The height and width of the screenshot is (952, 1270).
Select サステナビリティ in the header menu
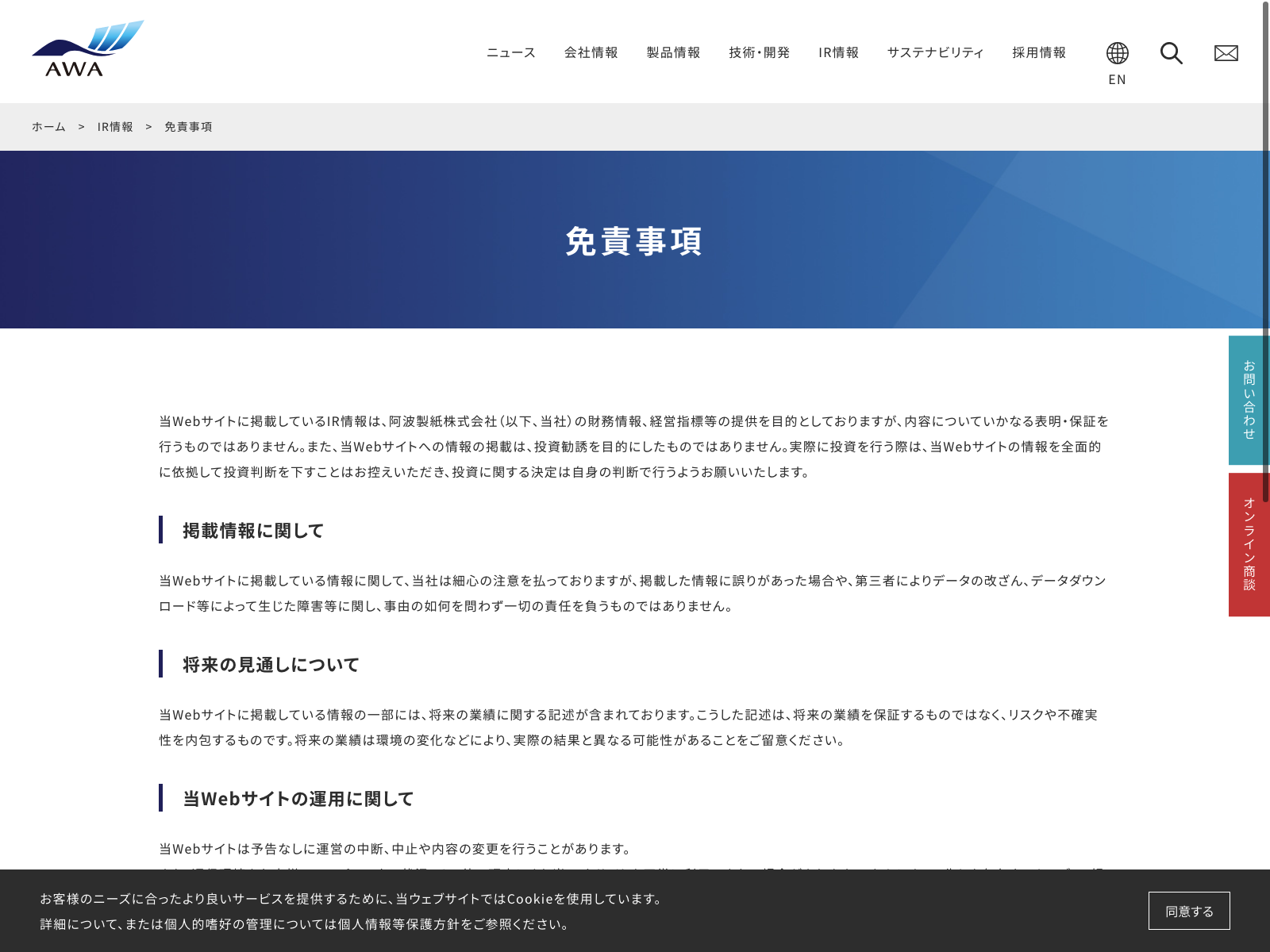click(935, 52)
